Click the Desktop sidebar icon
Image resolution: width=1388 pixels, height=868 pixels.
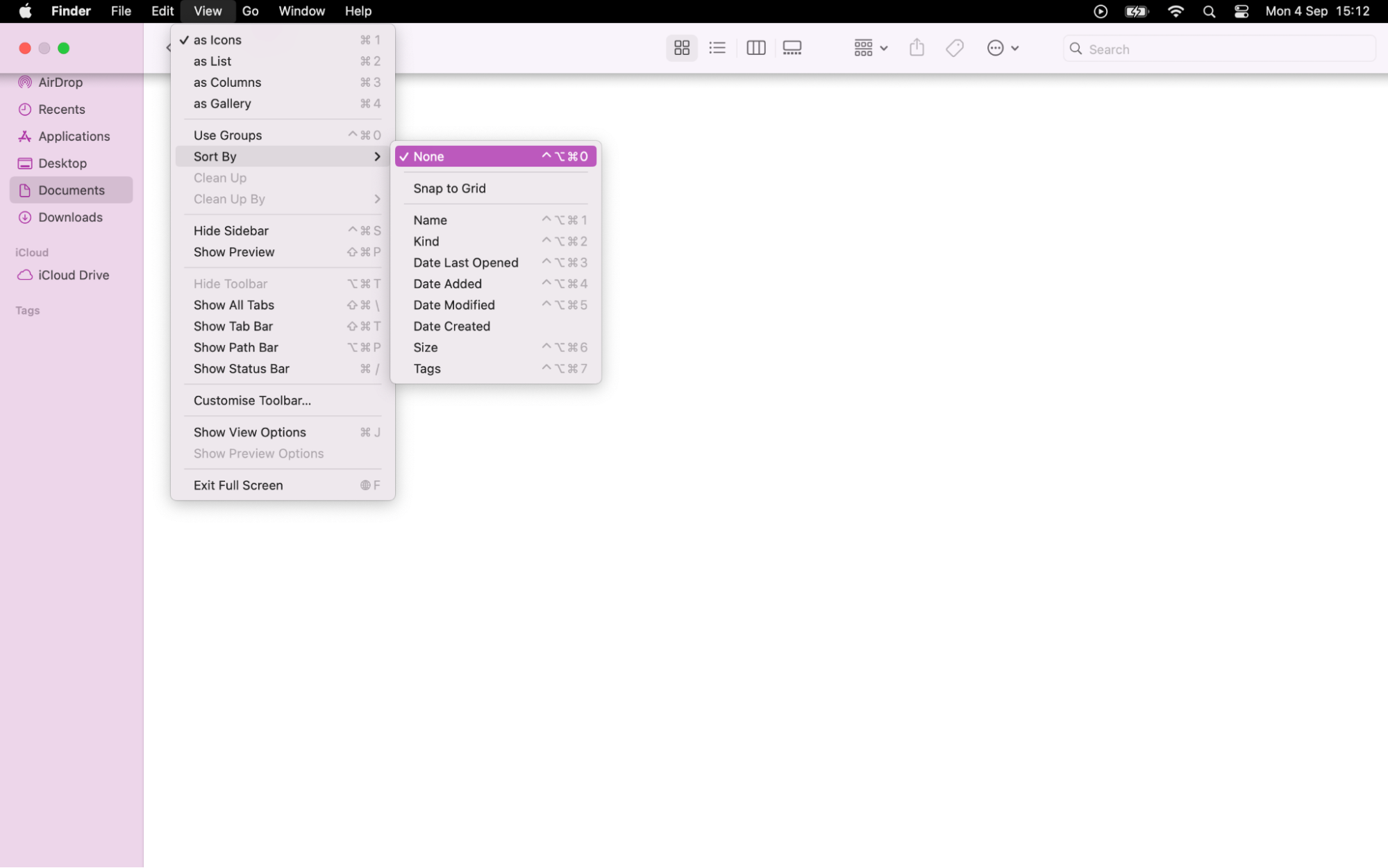(25, 163)
